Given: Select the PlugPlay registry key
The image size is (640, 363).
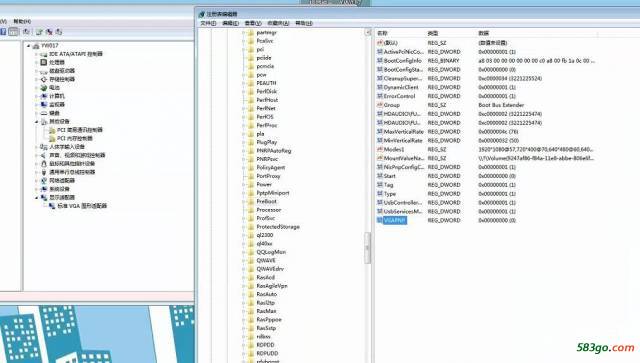Looking at the screenshot, I should (267, 142).
